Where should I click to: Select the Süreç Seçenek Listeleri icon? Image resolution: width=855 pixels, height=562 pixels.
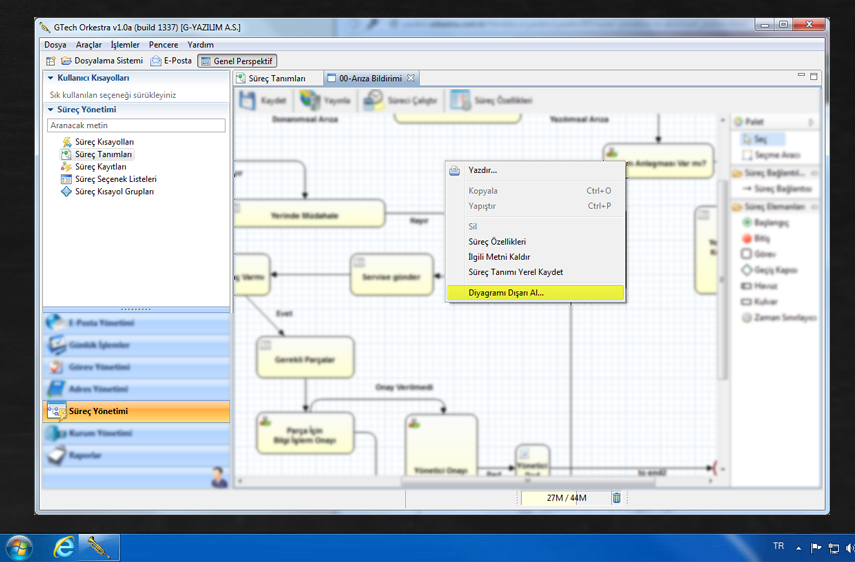coord(66,179)
